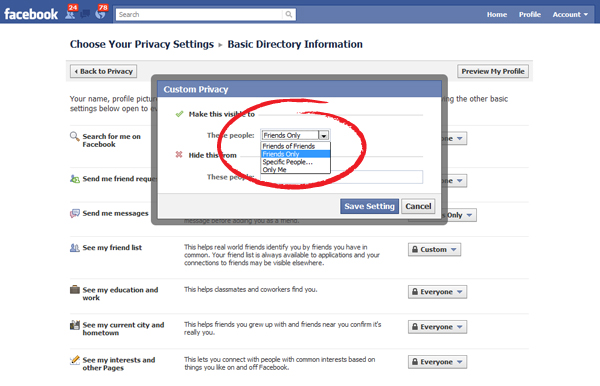Click the Choose Your Privacy Settings breadcrumb
Viewport: 600px width, 386px height.
click(142, 44)
